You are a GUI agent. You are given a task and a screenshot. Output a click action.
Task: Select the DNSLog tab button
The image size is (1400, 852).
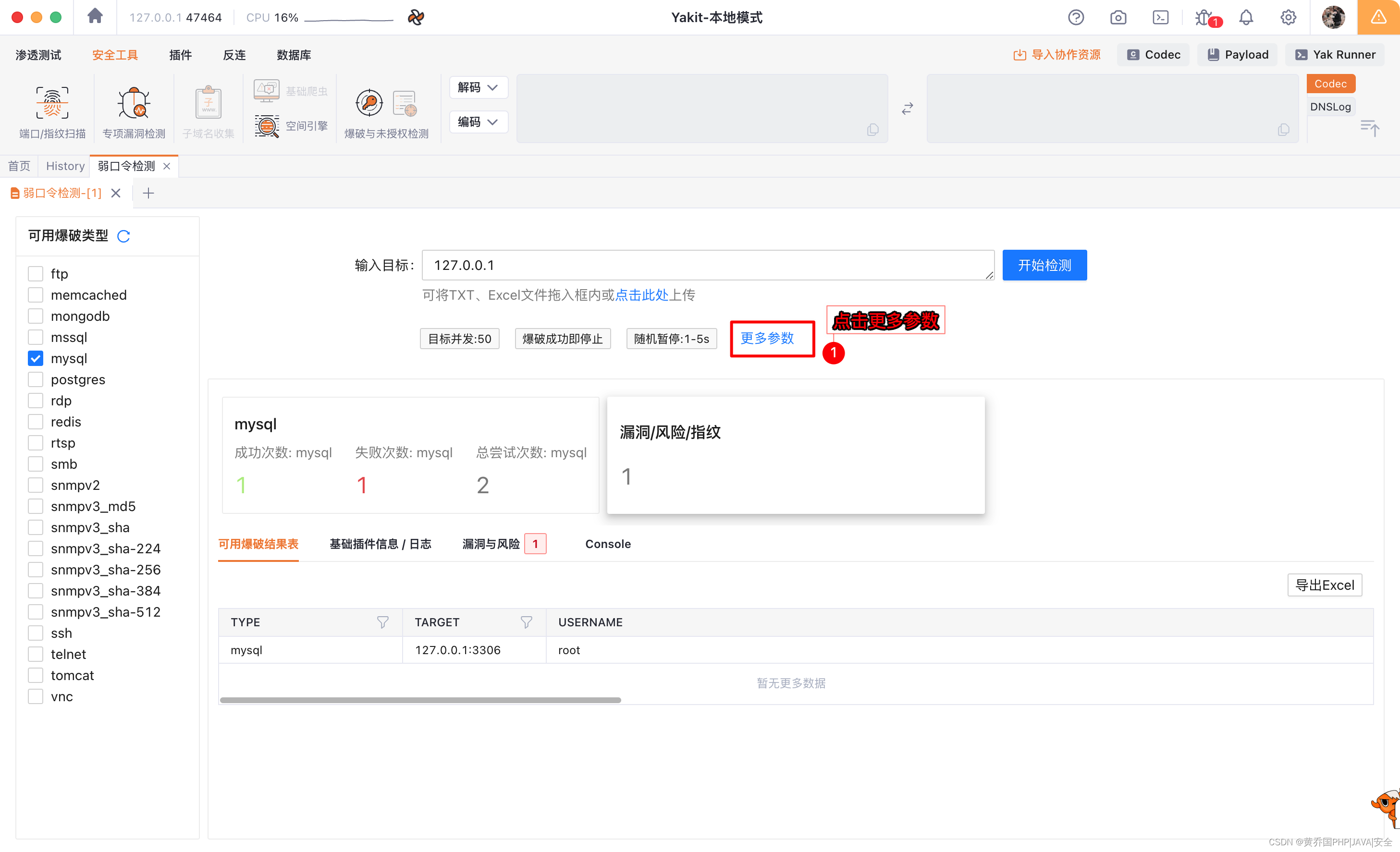1330,107
